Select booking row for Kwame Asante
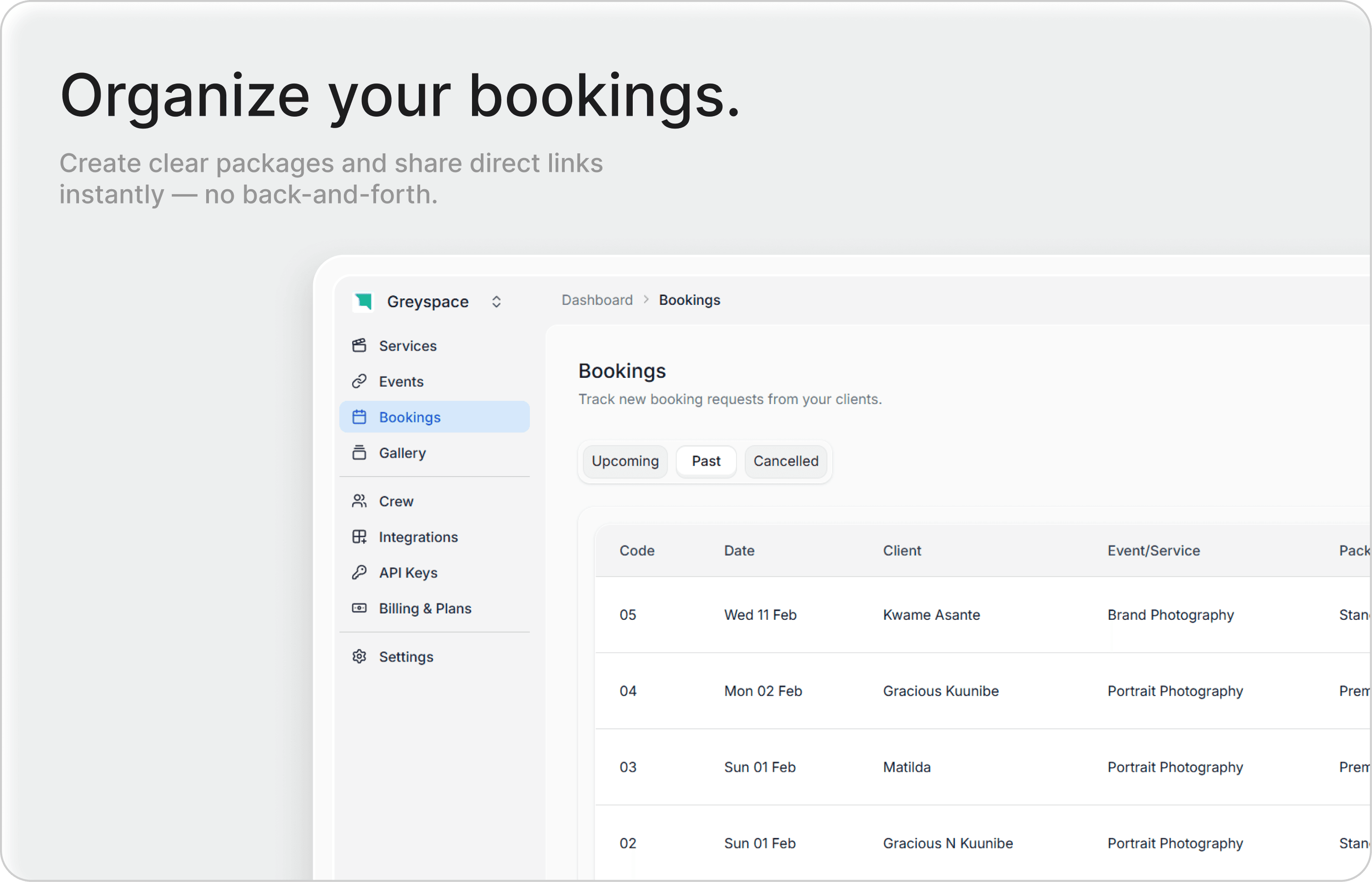This screenshot has height=882, width=1372. (x=931, y=614)
